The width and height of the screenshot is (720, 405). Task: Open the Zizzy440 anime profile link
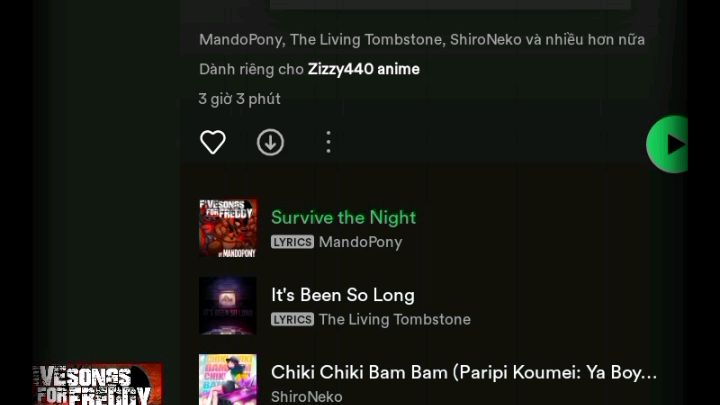(364, 69)
